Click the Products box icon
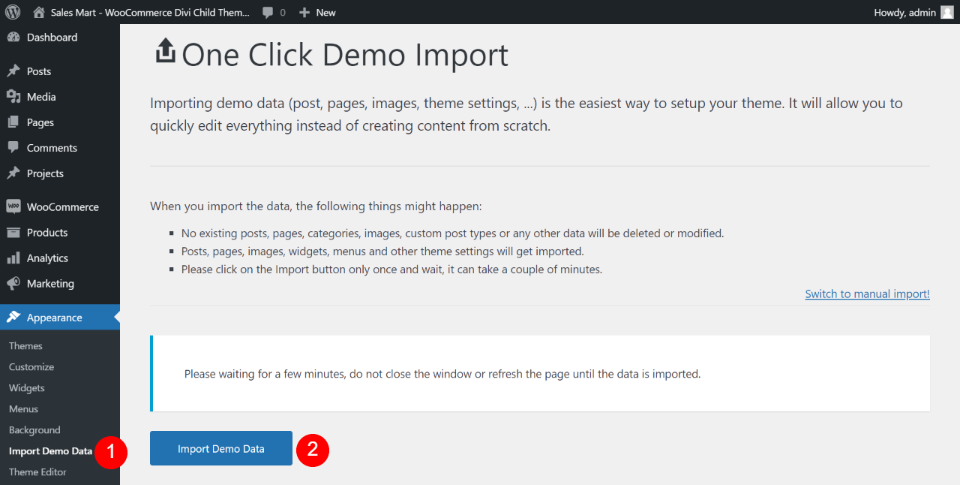 (13, 233)
